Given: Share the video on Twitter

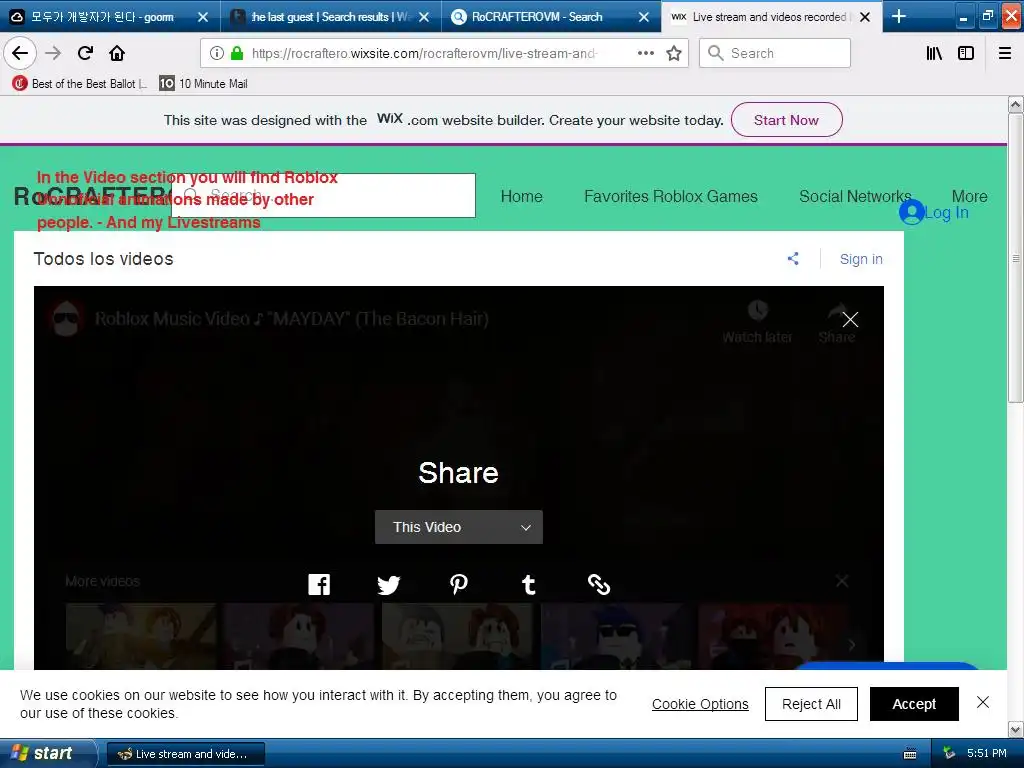Looking at the screenshot, I should coord(389,584).
